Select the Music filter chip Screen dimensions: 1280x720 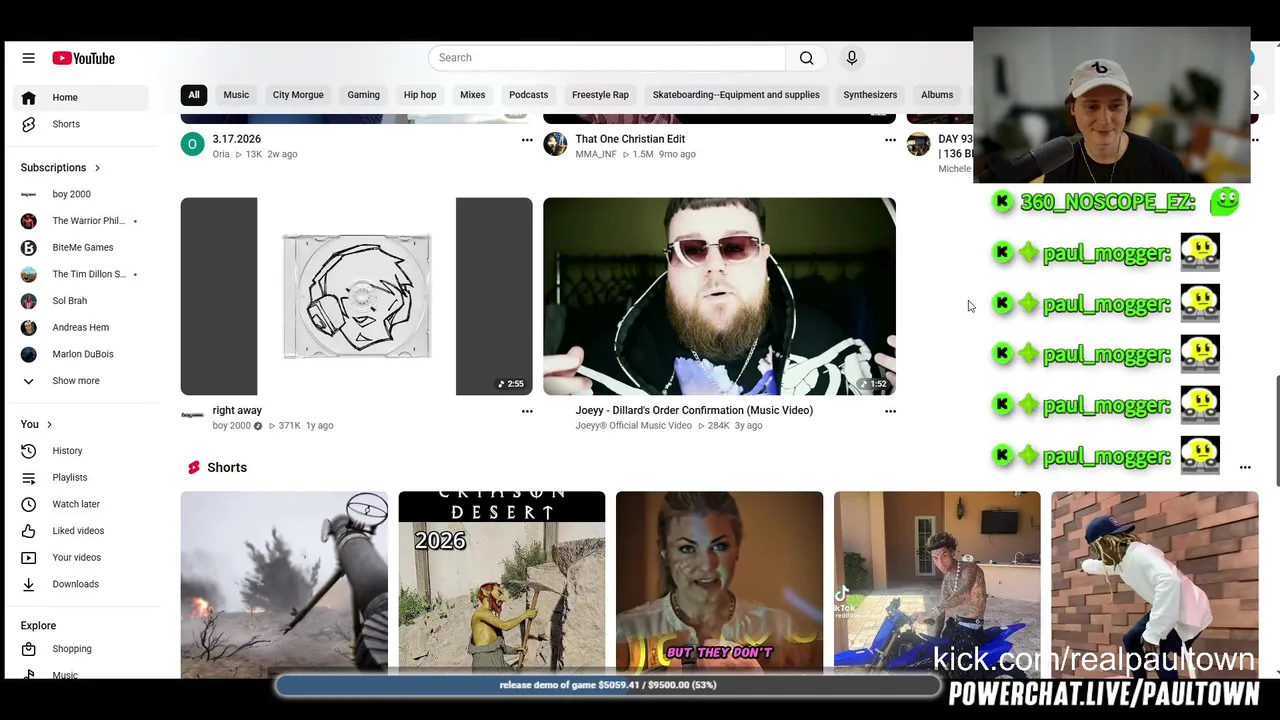(x=236, y=95)
